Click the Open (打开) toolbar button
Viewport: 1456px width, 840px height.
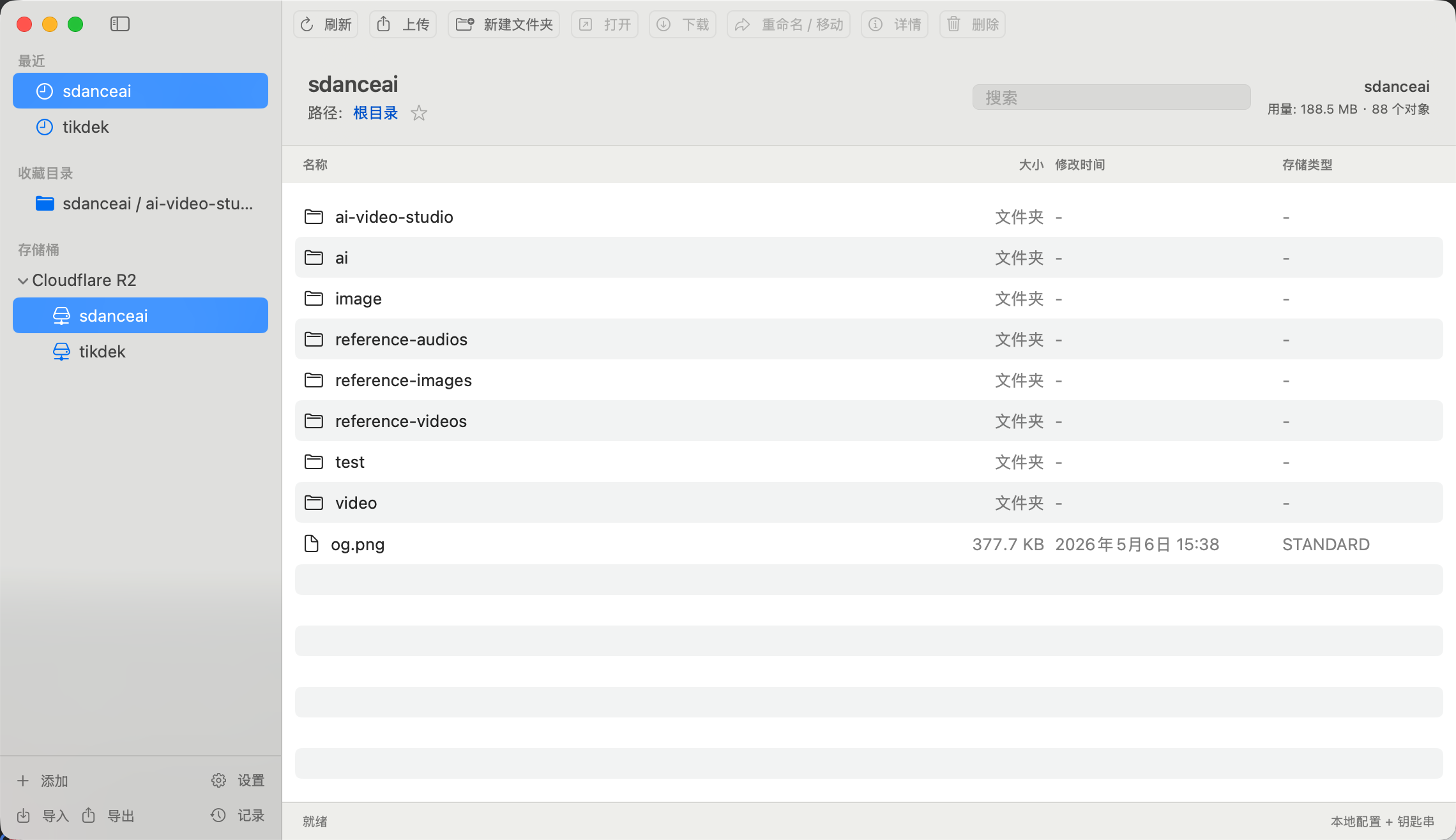click(605, 24)
